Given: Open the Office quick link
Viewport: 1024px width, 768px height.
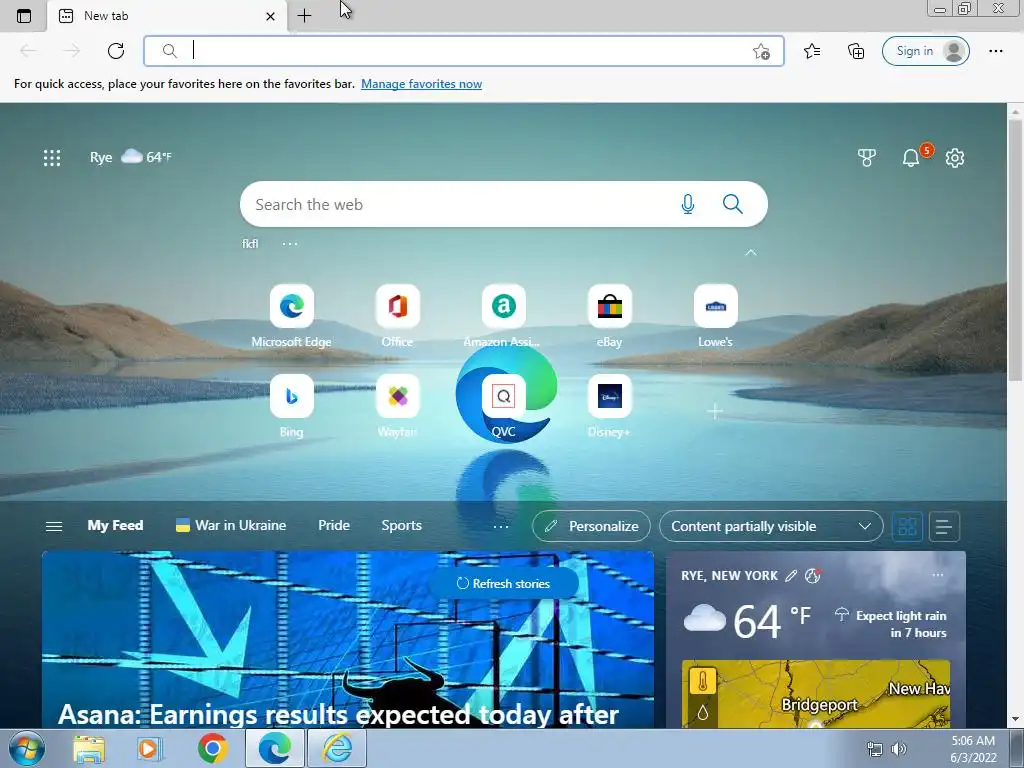Looking at the screenshot, I should click(397, 316).
